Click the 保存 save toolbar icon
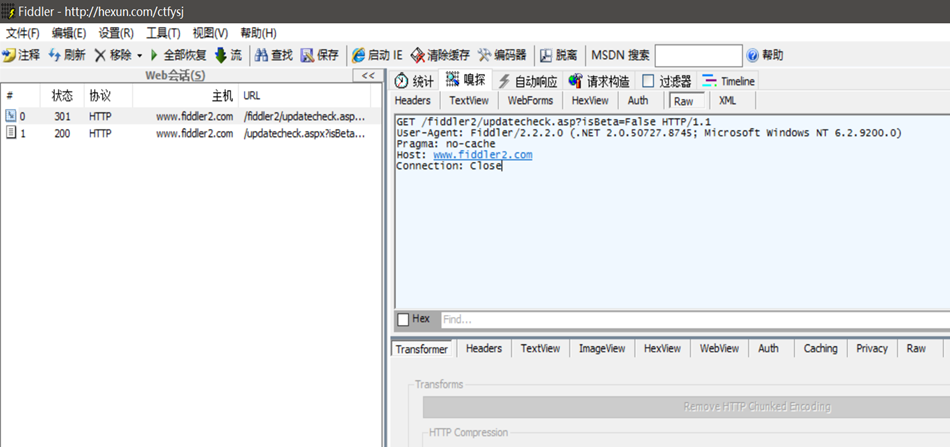This screenshot has height=447, width=950. [x=307, y=56]
